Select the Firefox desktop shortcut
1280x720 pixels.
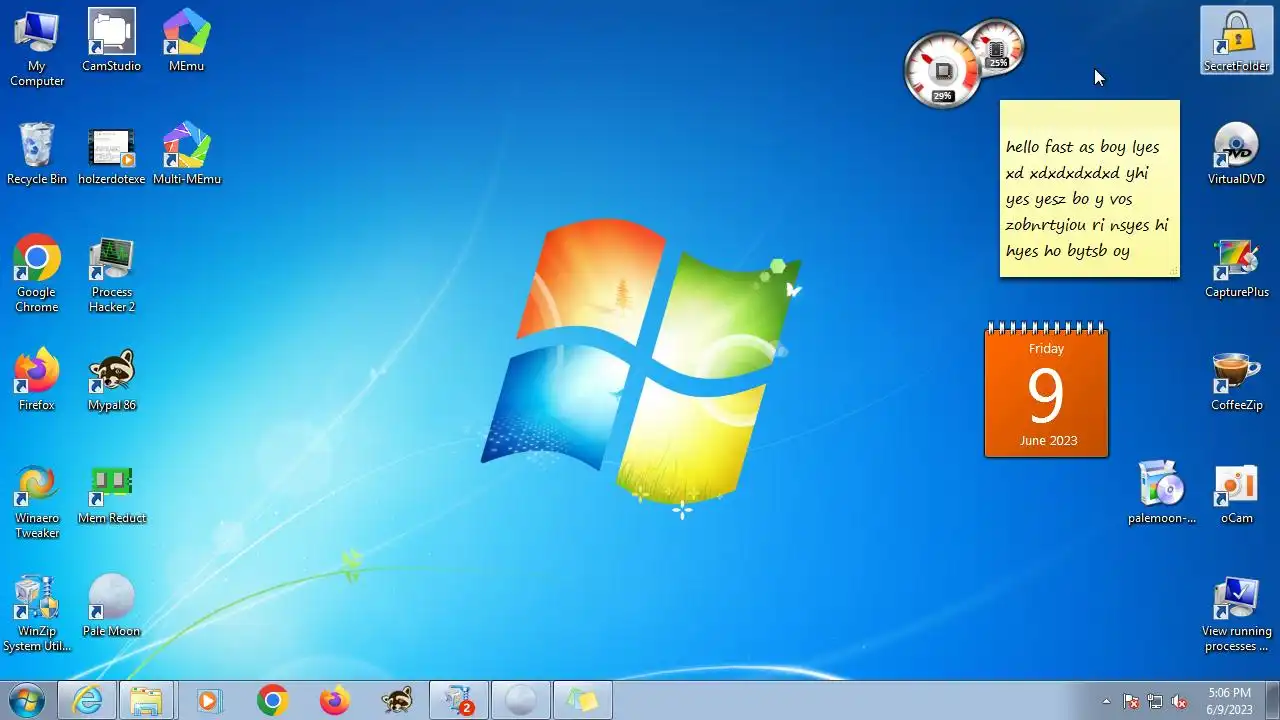pos(37,380)
